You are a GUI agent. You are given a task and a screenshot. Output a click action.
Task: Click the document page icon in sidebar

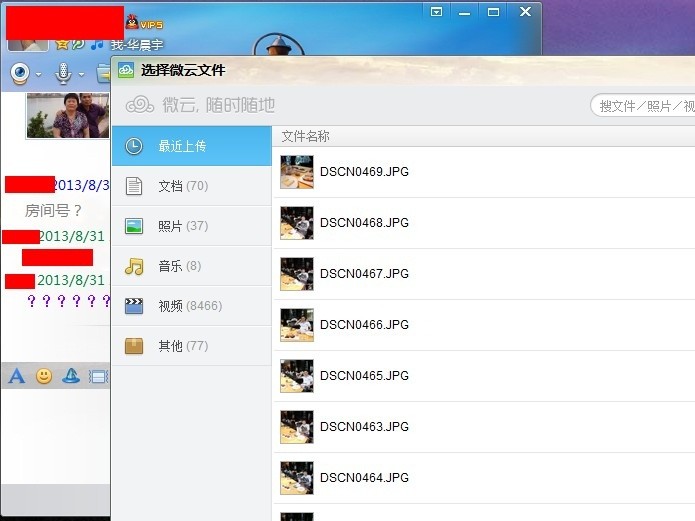pos(134,186)
